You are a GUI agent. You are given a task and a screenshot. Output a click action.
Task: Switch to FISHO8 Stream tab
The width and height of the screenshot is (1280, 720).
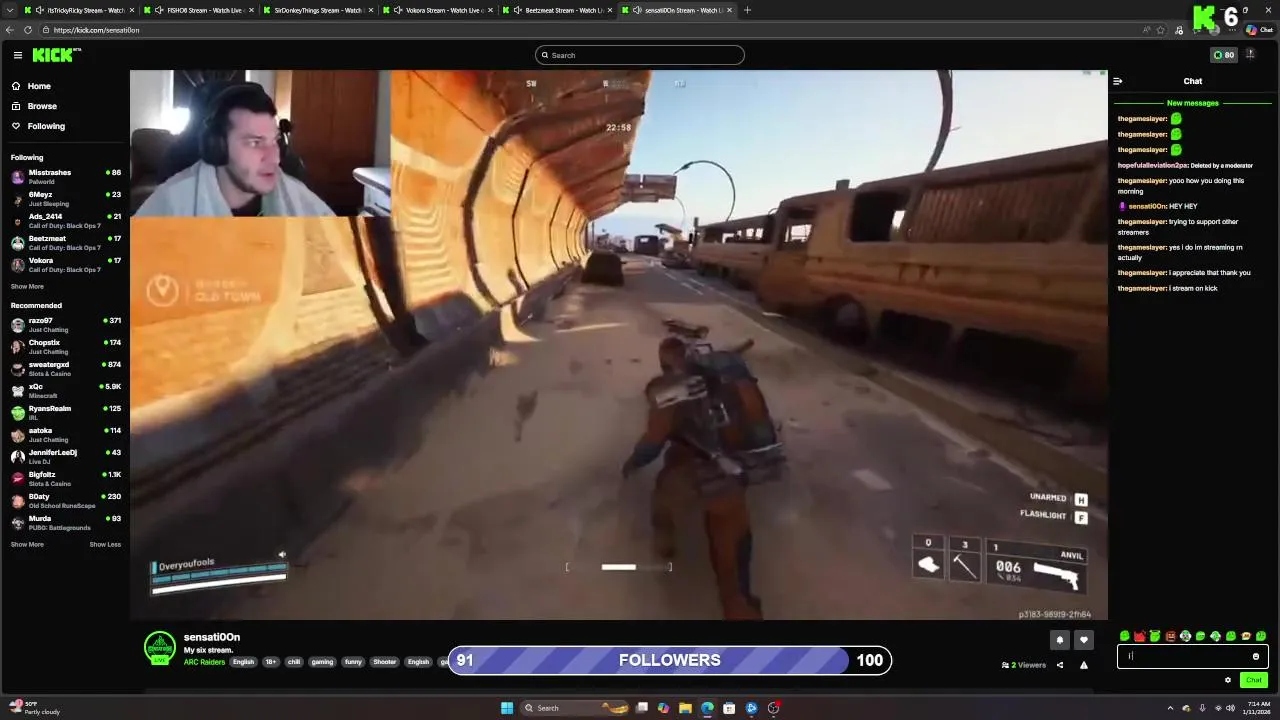198,10
